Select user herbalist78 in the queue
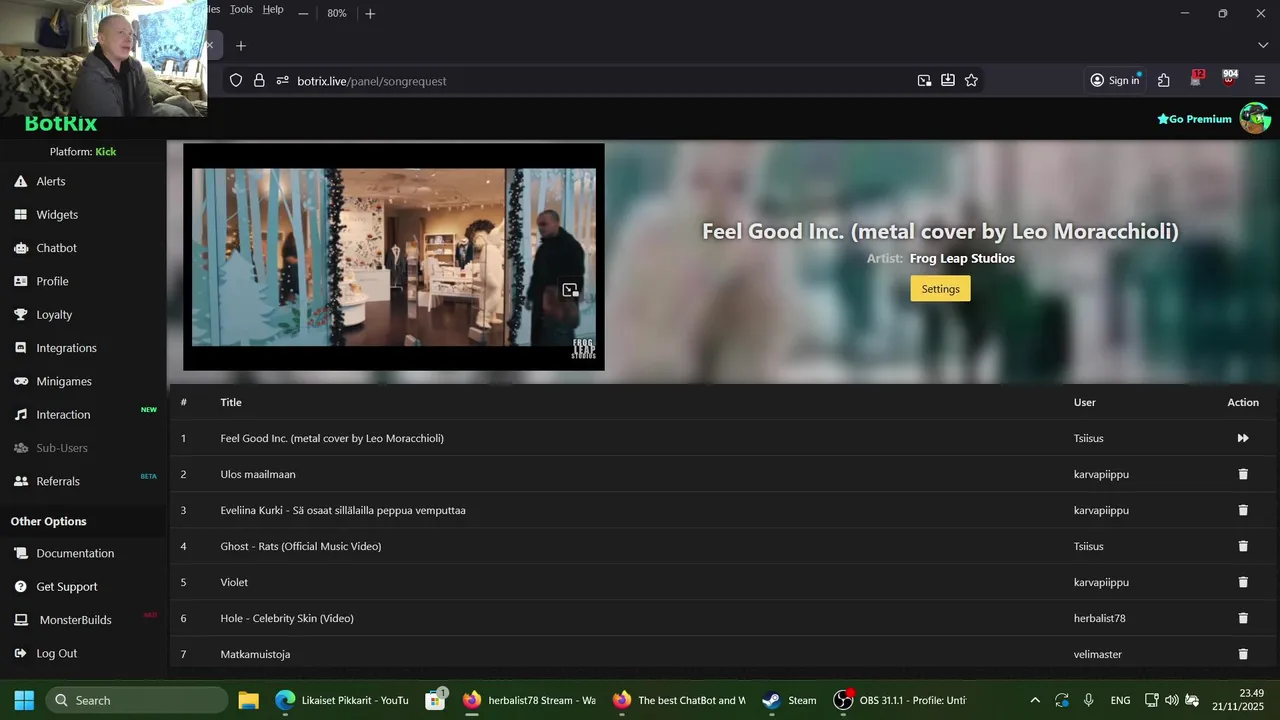Screen dimensions: 1280x720 (x=1100, y=618)
